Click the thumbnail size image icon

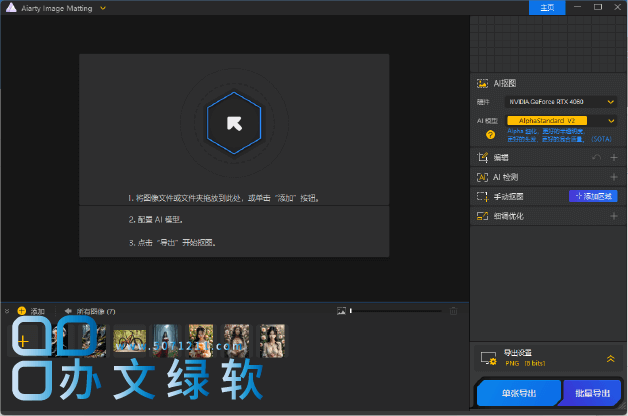341,311
